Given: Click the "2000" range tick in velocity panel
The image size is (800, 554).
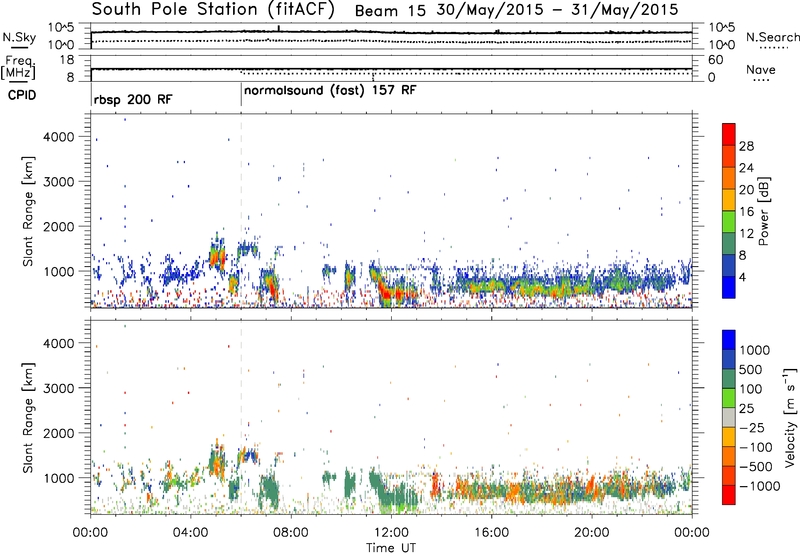Looking at the screenshot, I should click(58, 433).
